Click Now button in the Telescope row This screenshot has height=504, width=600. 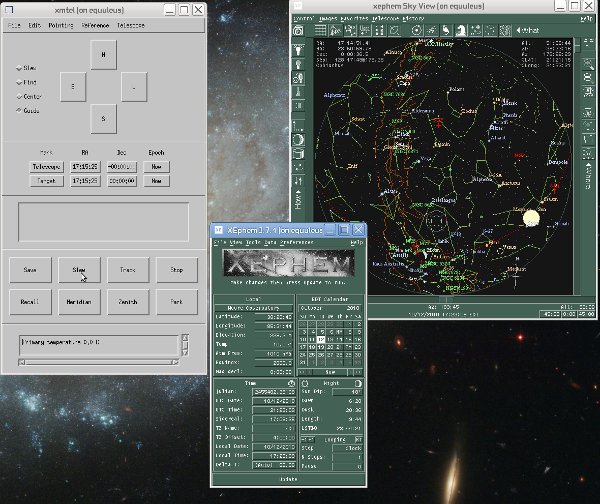click(157, 166)
